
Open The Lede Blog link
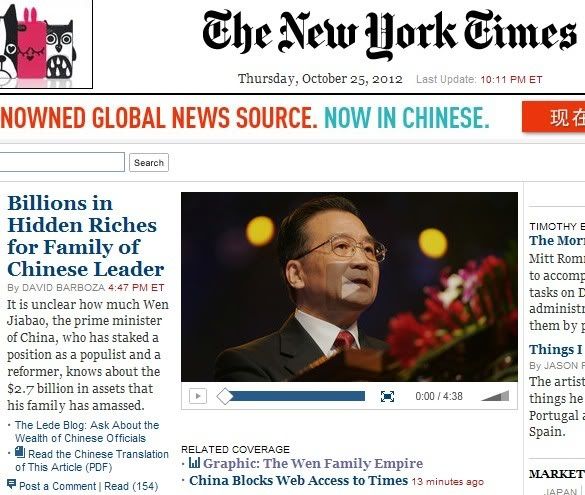tap(87, 432)
